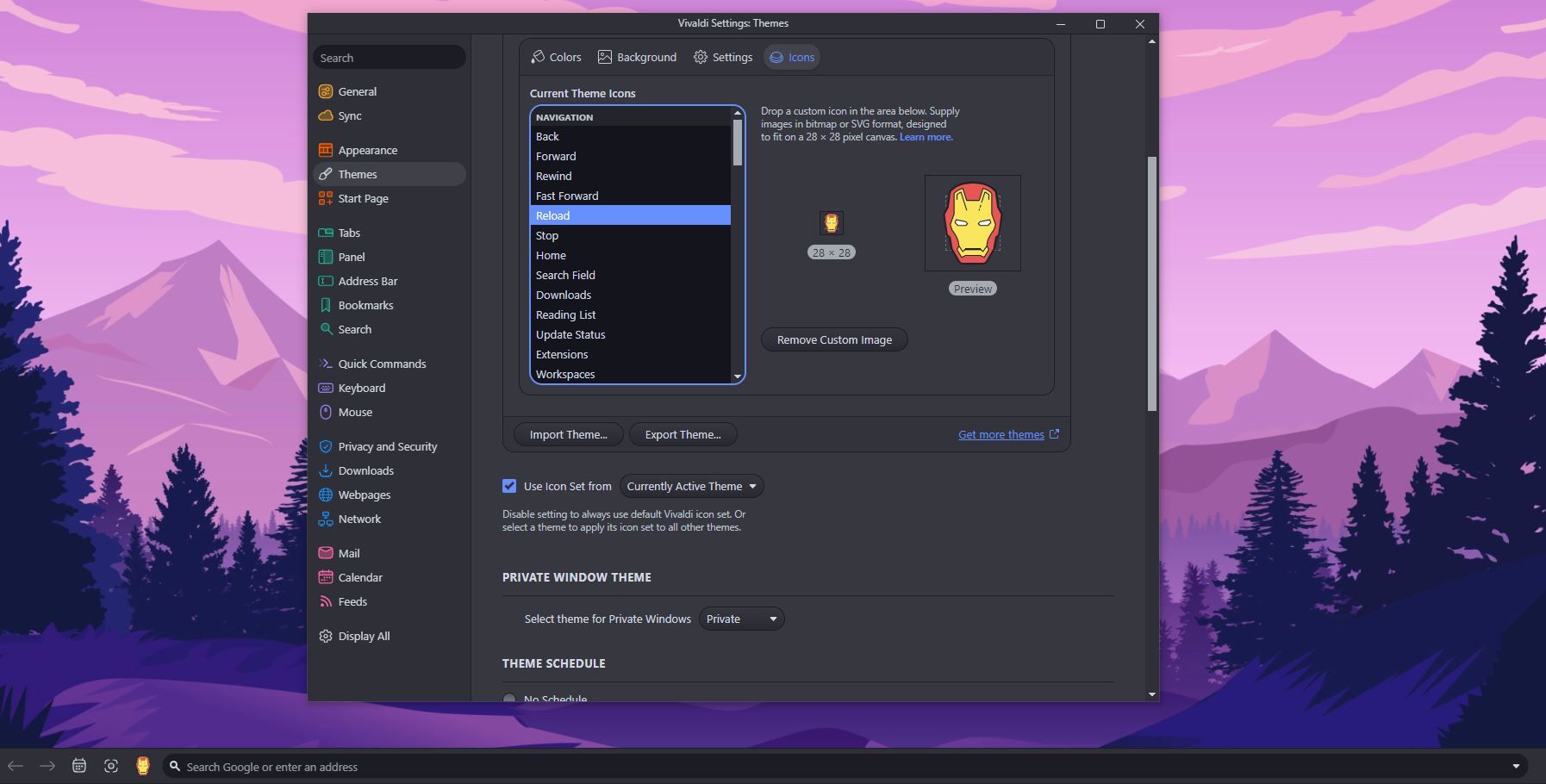1546x784 pixels.
Task: Click the Iron Man preview thumbnail
Action: tap(973, 223)
